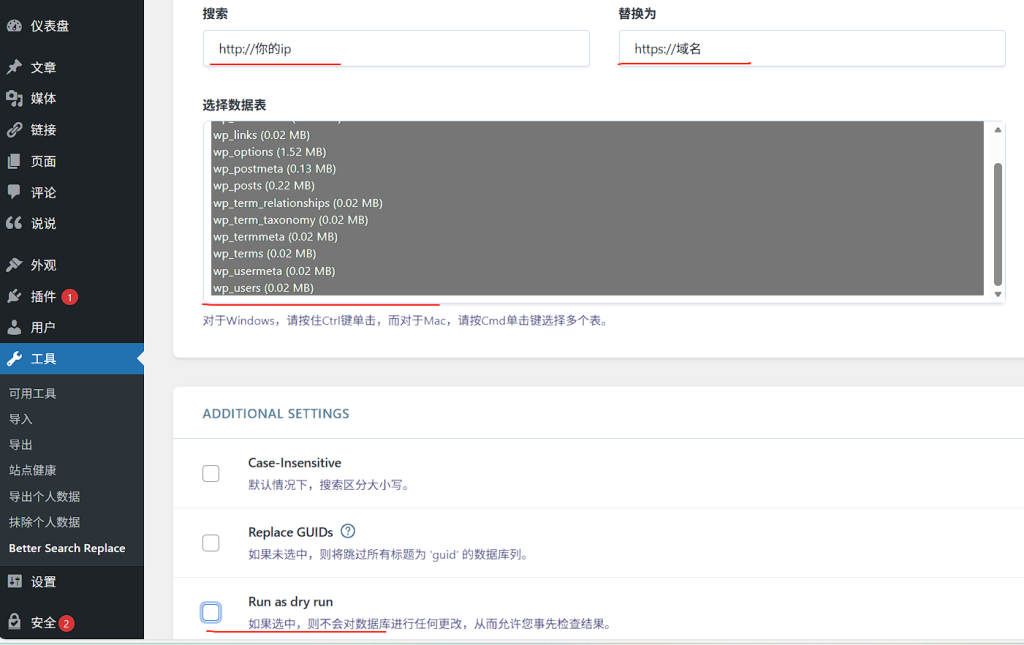Select wp_options in the table list
This screenshot has height=645, width=1024.
coord(269,152)
